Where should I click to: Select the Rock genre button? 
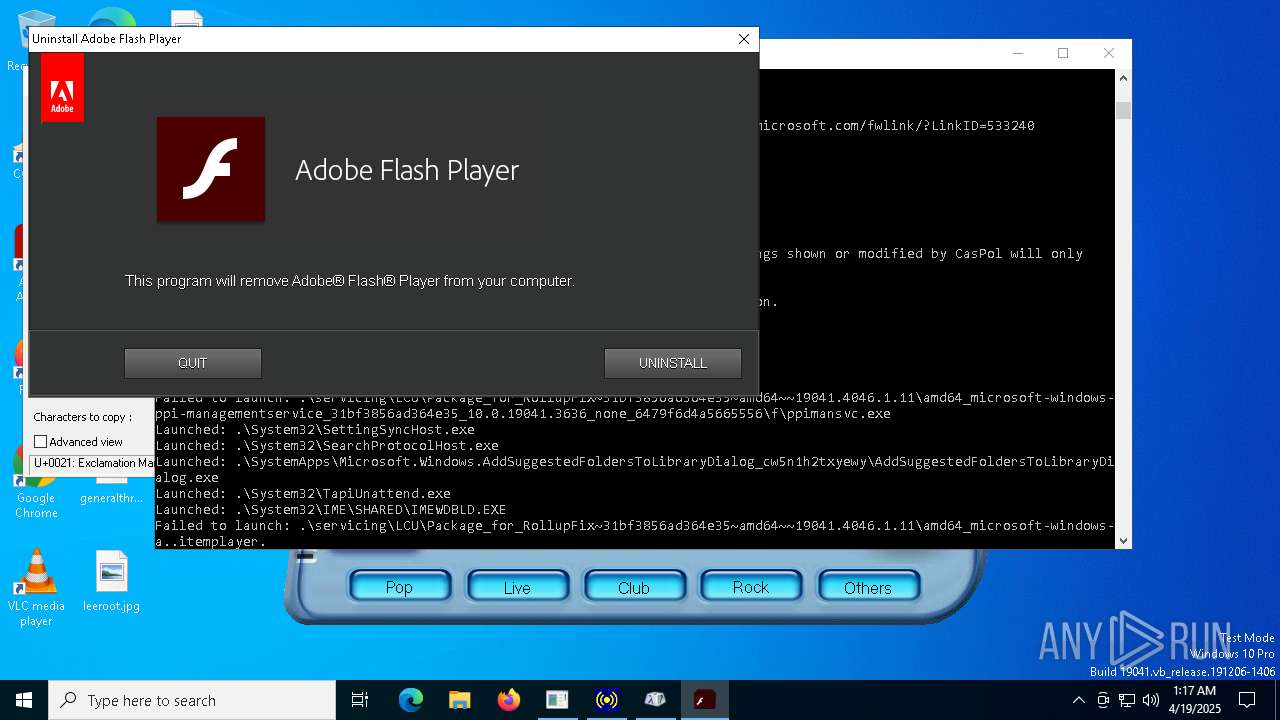pos(751,588)
